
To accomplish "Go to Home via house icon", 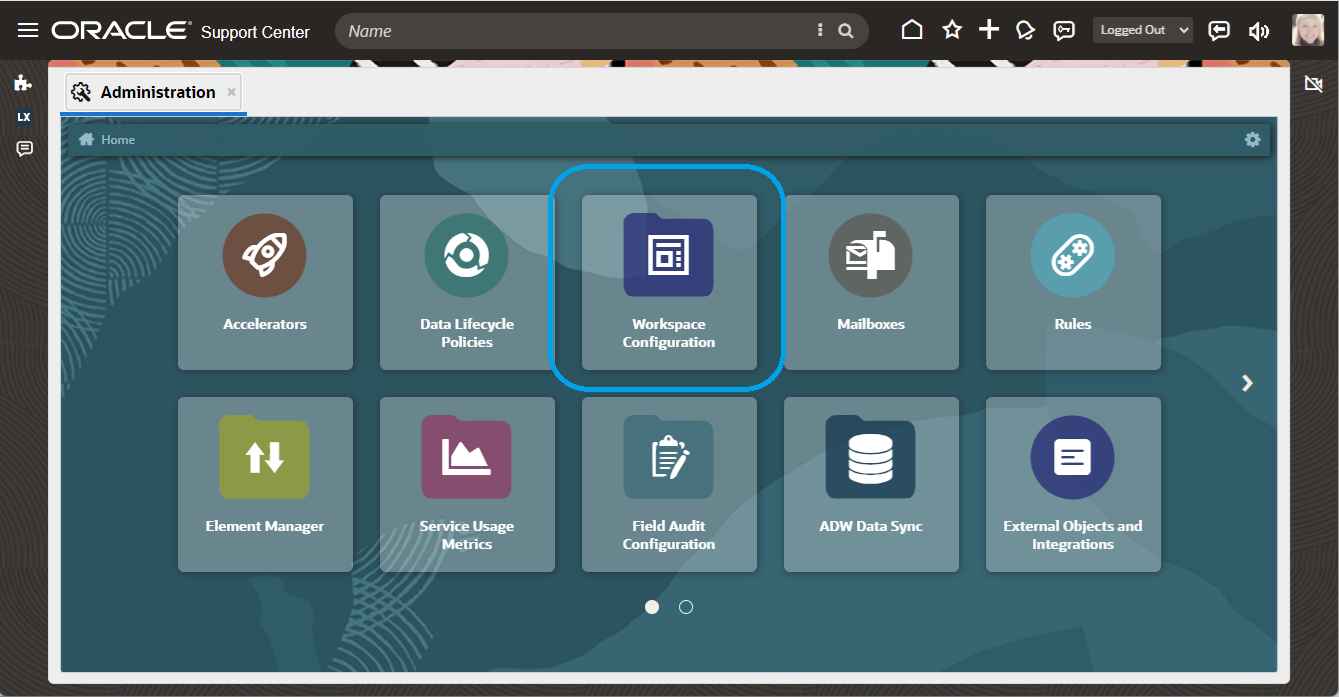I will coord(912,30).
